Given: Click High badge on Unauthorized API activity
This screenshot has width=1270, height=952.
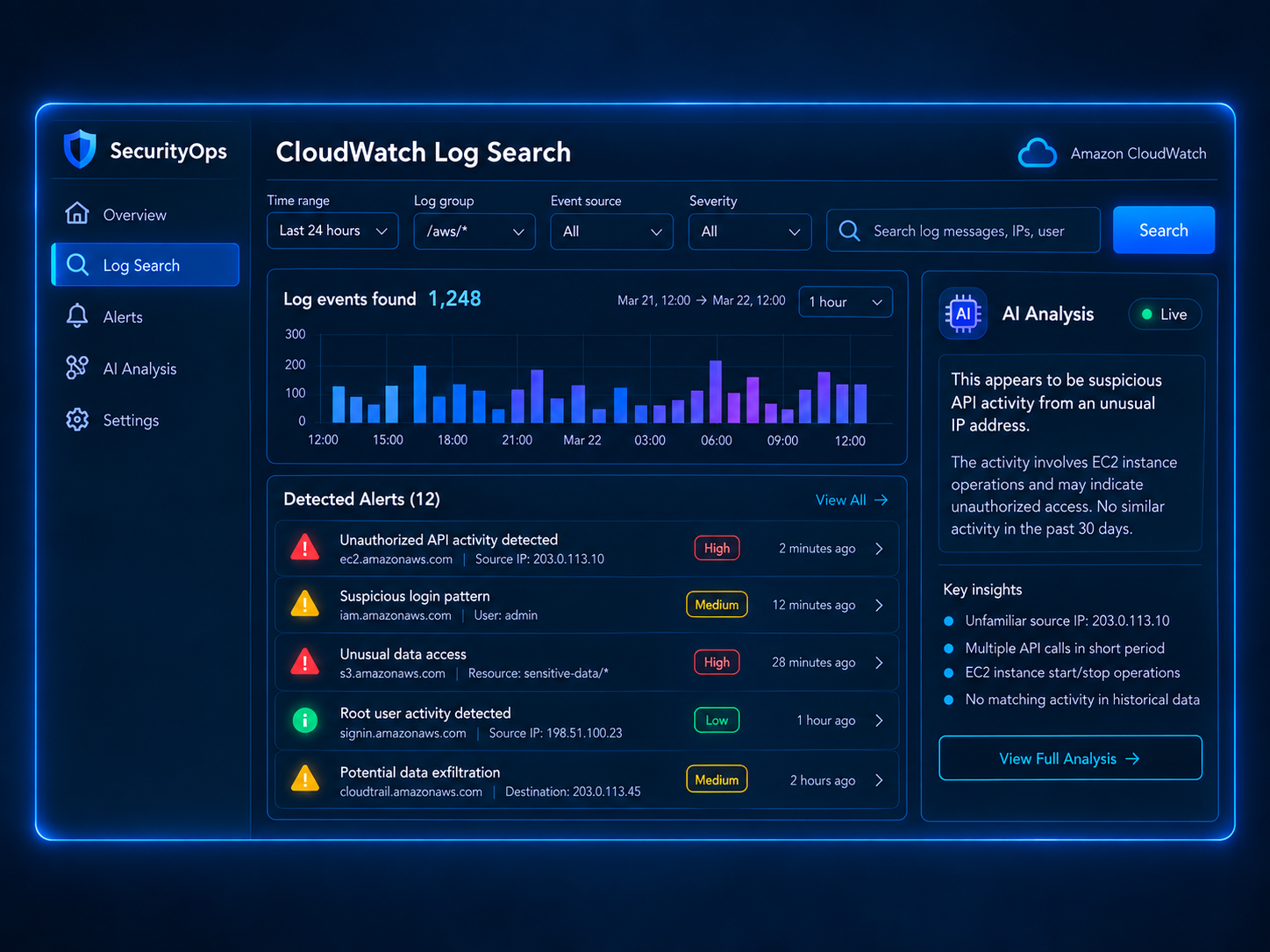Looking at the screenshot, I should [x=717, y=548].
